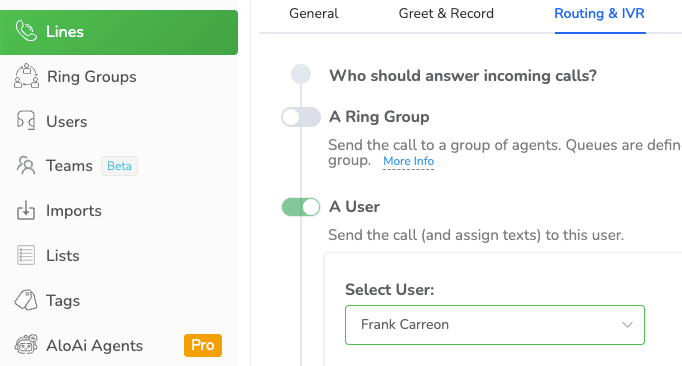The image size is (682, 366).
Task: Open Ring Groups via its icon
Action: coord(26,76)
